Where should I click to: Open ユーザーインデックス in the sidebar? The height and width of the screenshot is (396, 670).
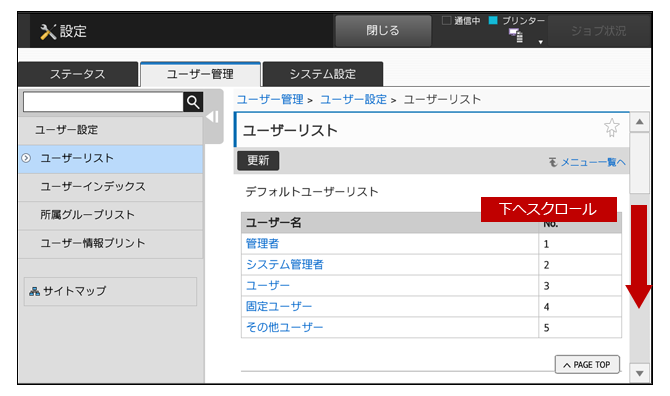click(111, 187)
